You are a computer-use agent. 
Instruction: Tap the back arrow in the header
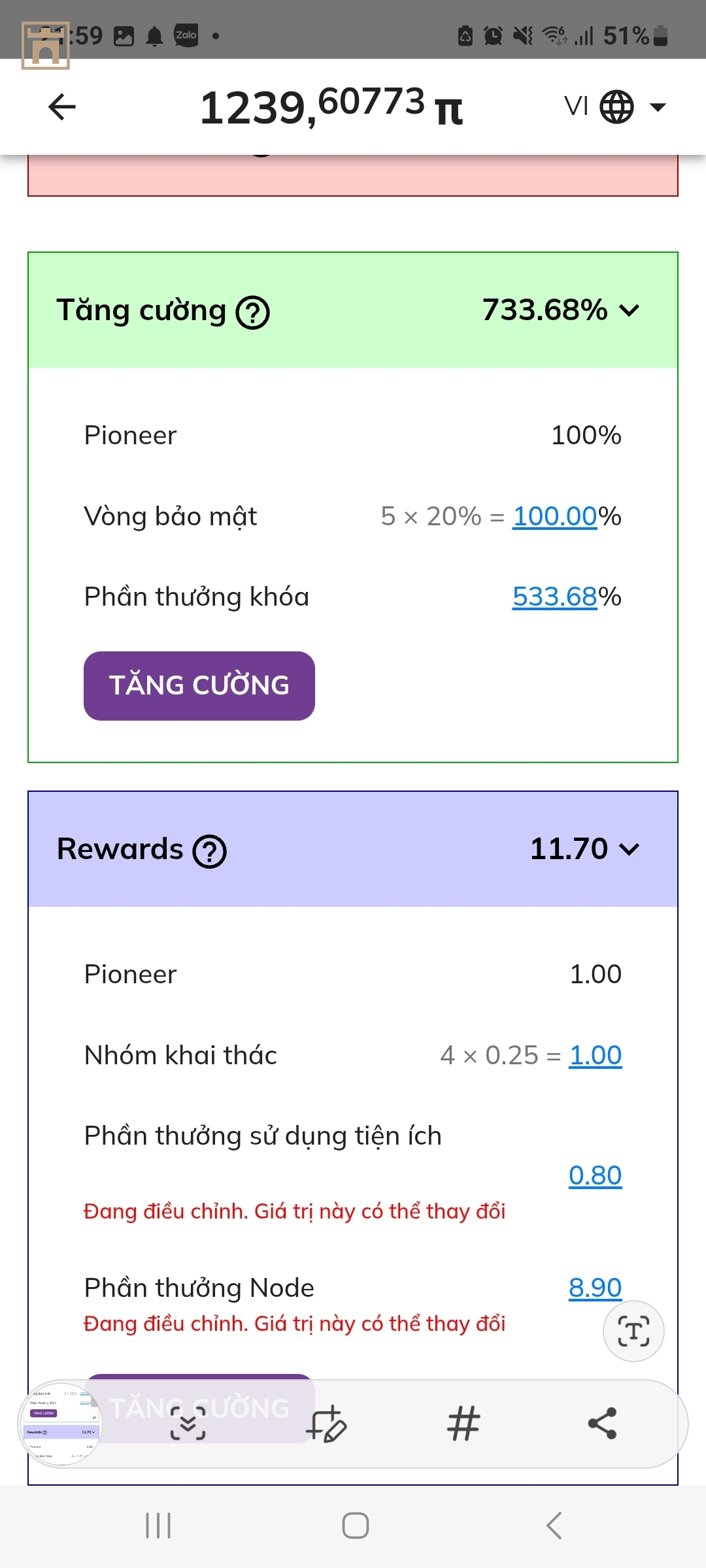coord(62,107)
